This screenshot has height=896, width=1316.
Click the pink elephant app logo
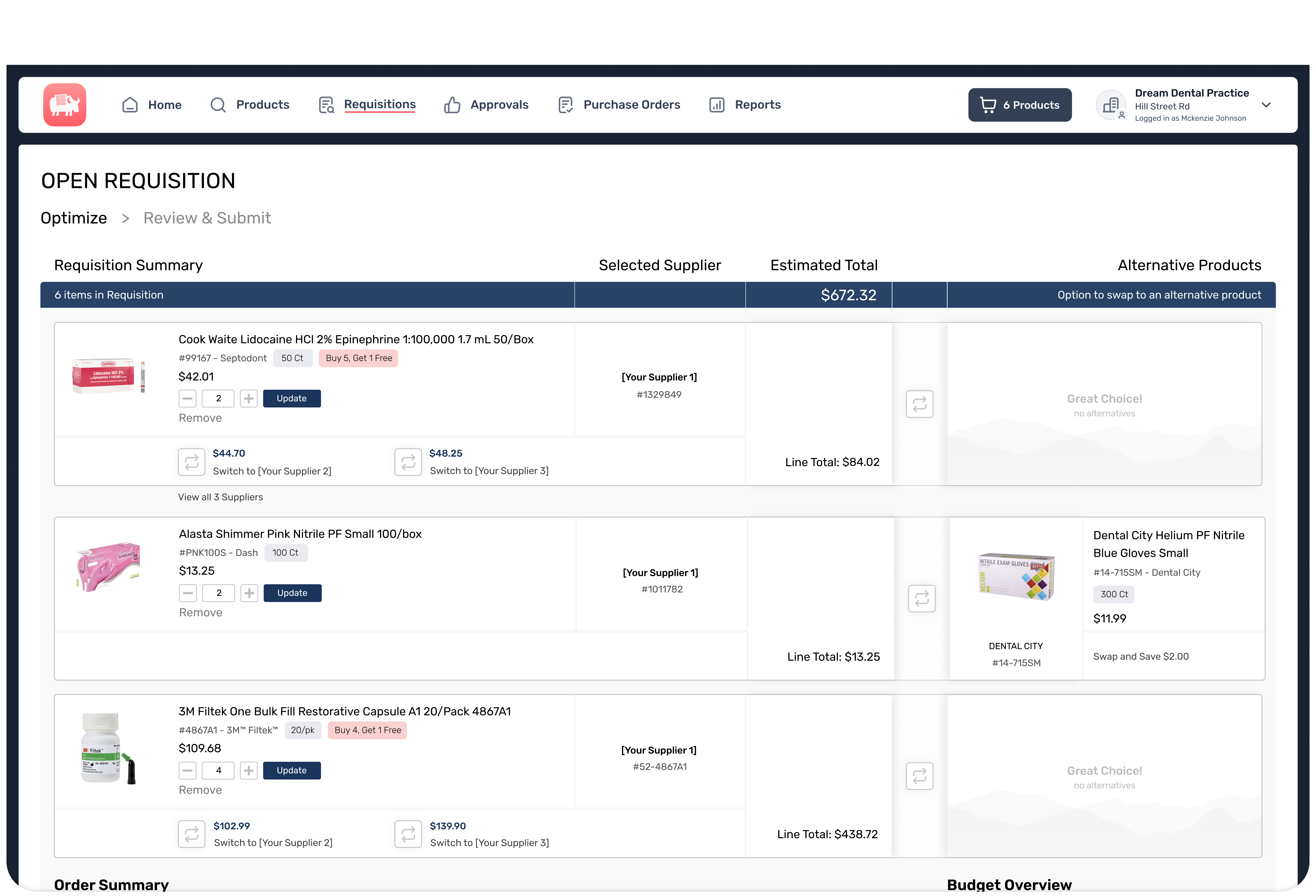[x=65, y=105]
